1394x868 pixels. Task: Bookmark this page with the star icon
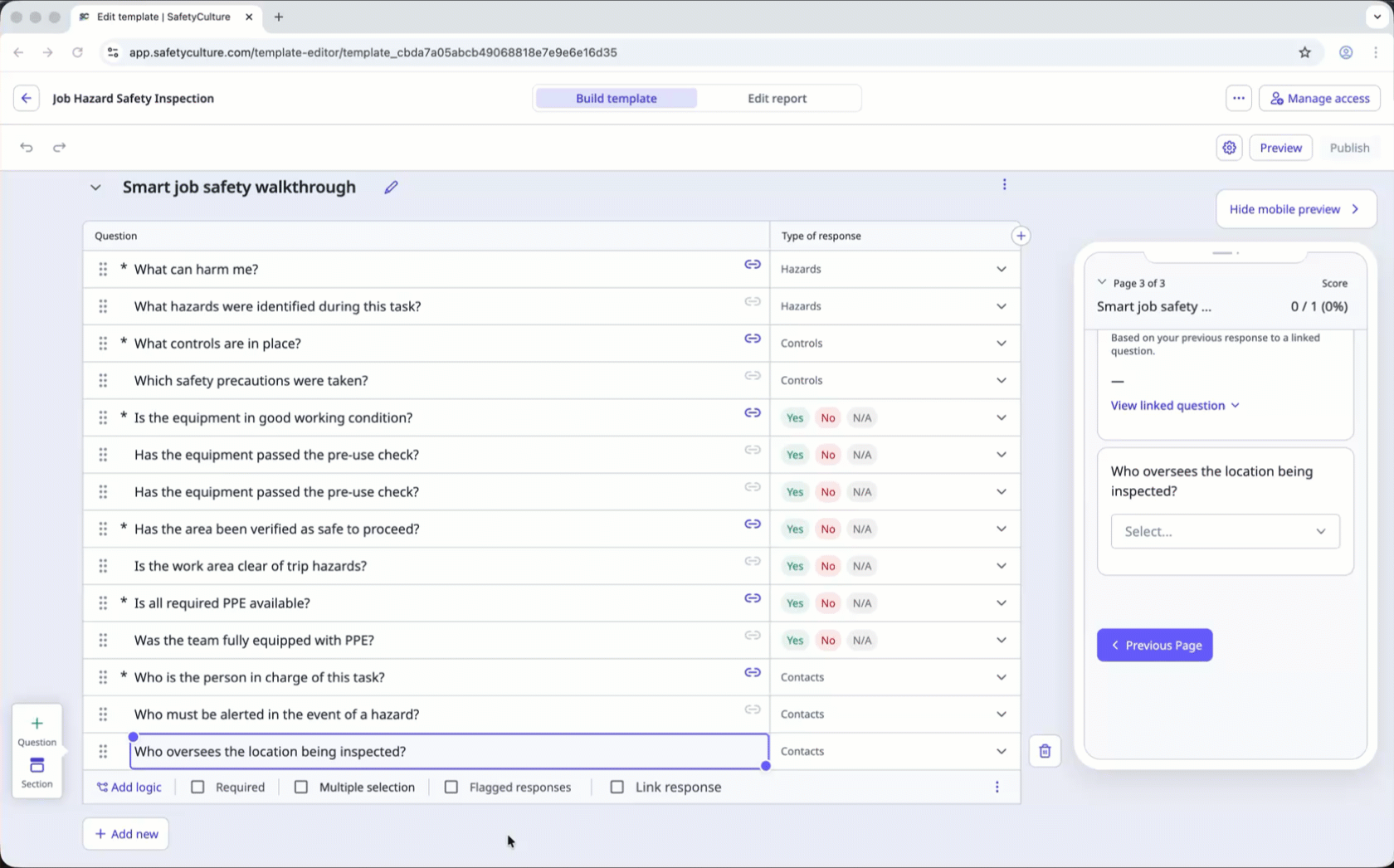1304,52
